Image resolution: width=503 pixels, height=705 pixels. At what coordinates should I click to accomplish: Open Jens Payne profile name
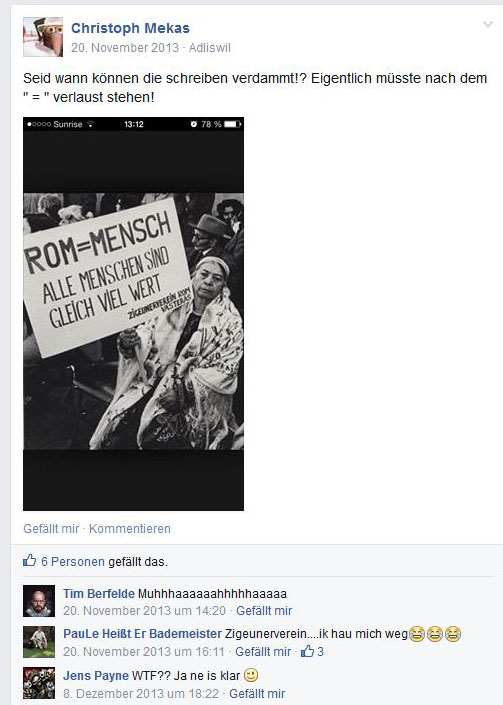click(96, 675)
